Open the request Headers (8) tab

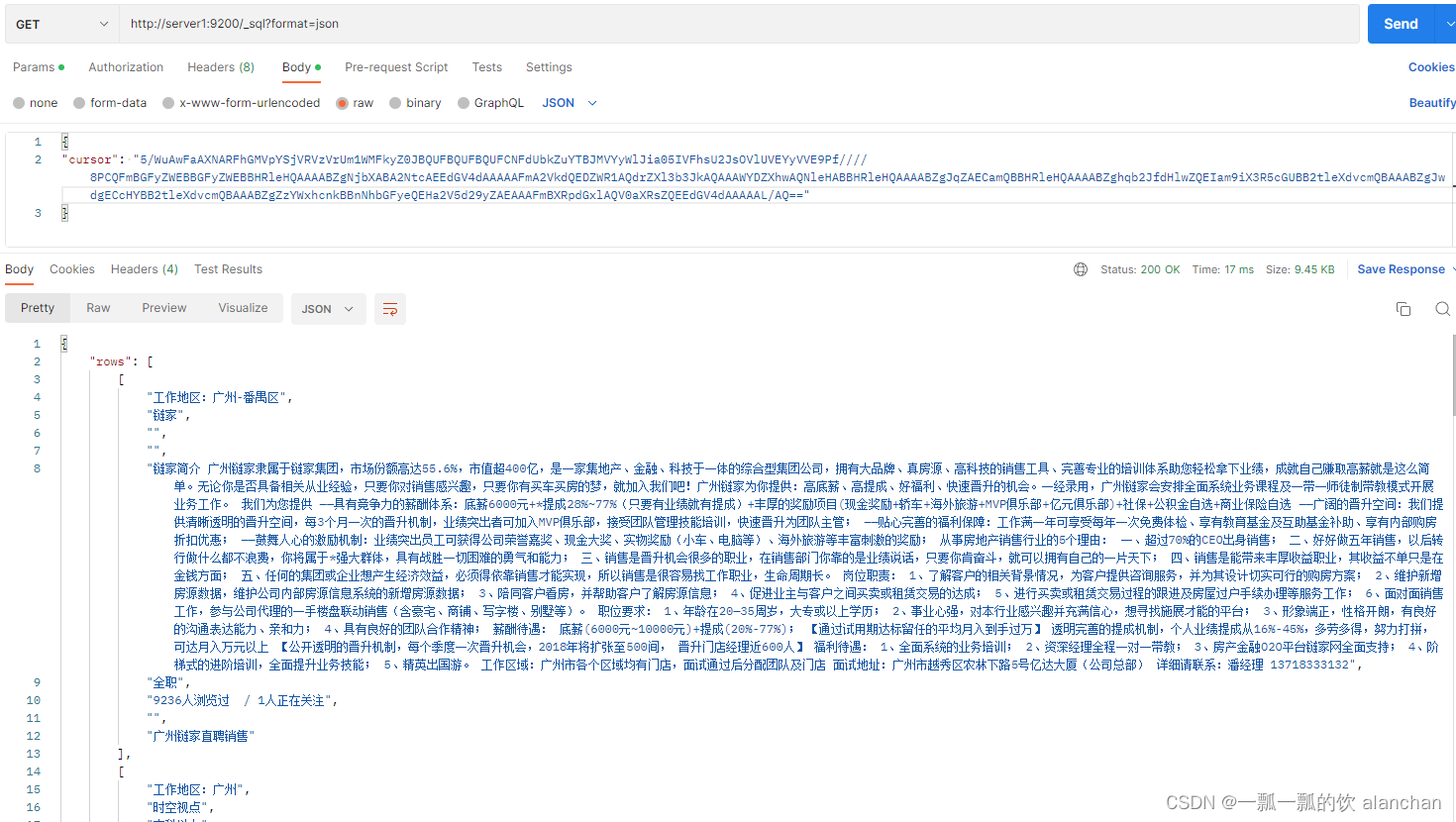pos(221,67)
